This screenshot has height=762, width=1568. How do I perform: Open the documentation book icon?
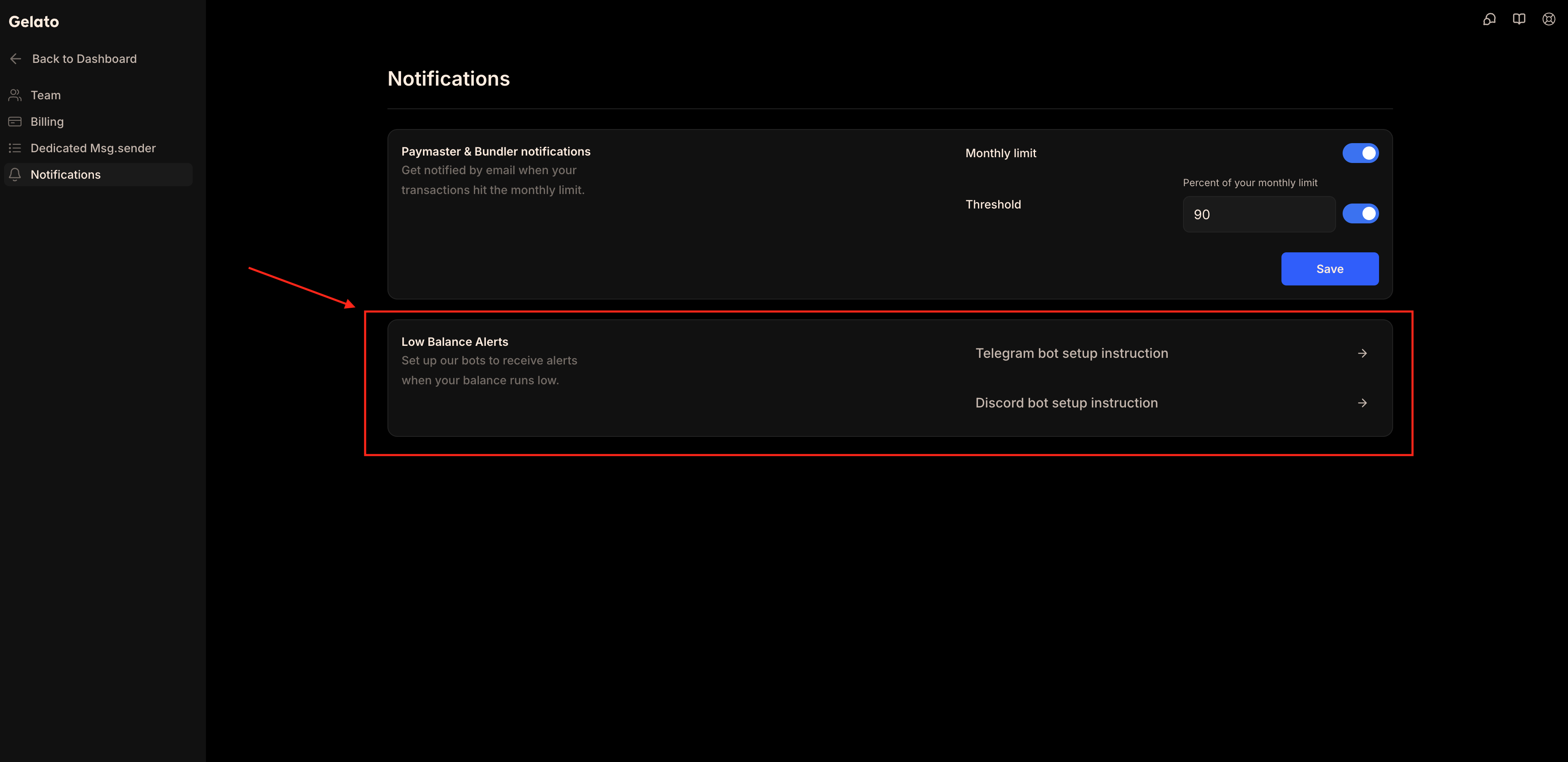coord(1519,19)
